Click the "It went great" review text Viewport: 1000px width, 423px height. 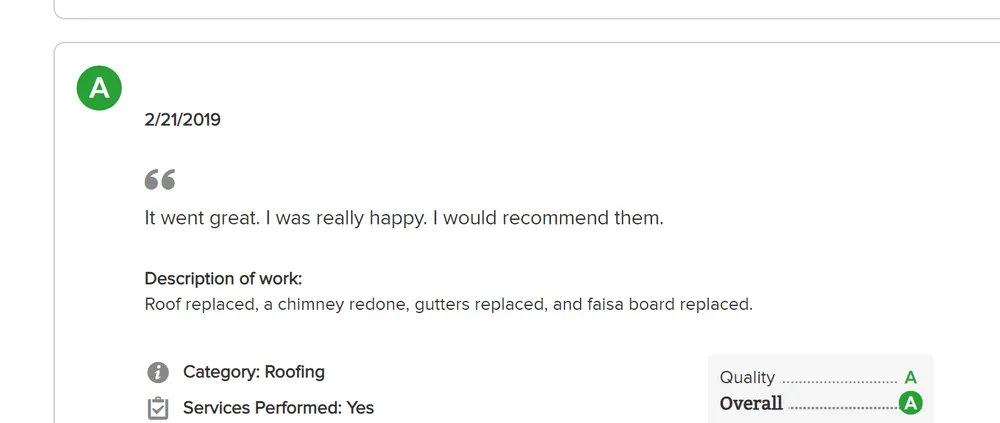click(404, 217)
